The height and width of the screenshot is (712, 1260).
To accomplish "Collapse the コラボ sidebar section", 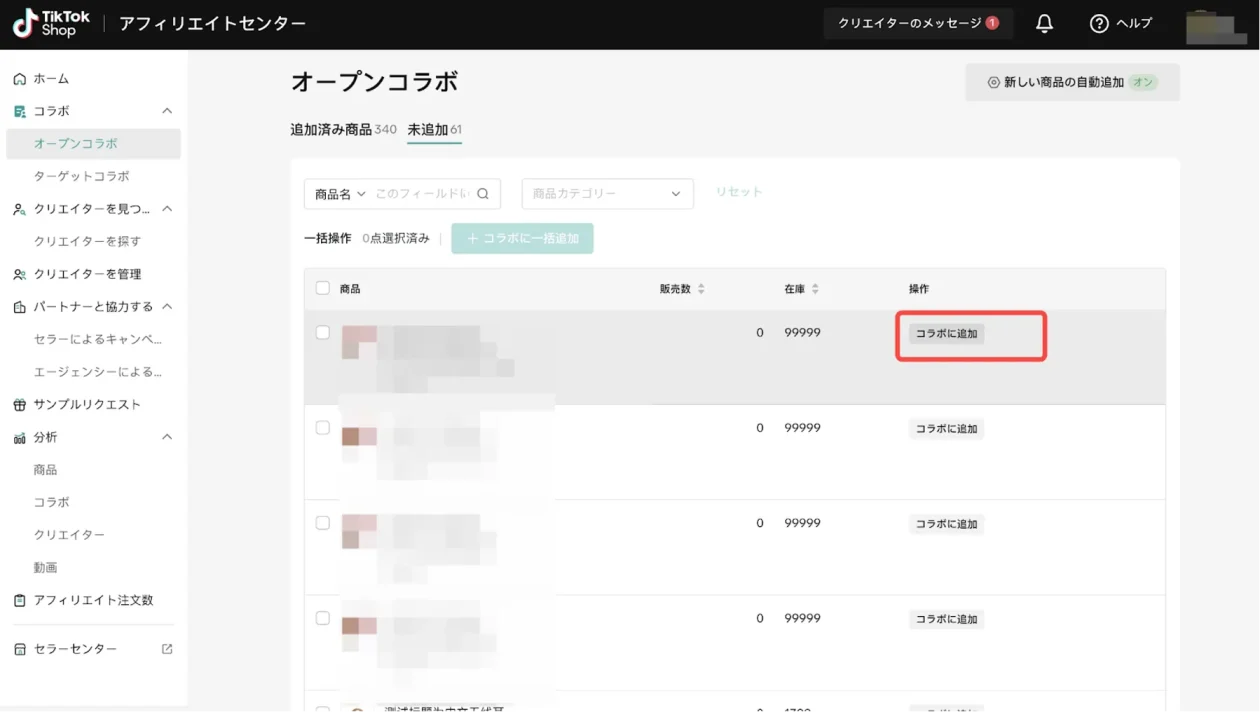I will point(167,111).
